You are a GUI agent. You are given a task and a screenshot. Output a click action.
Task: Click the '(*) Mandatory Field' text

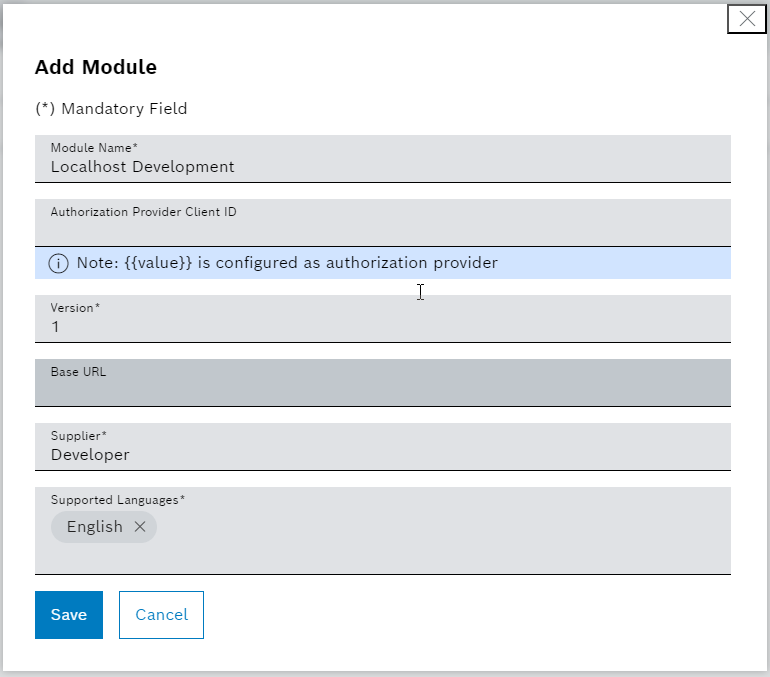111,108
